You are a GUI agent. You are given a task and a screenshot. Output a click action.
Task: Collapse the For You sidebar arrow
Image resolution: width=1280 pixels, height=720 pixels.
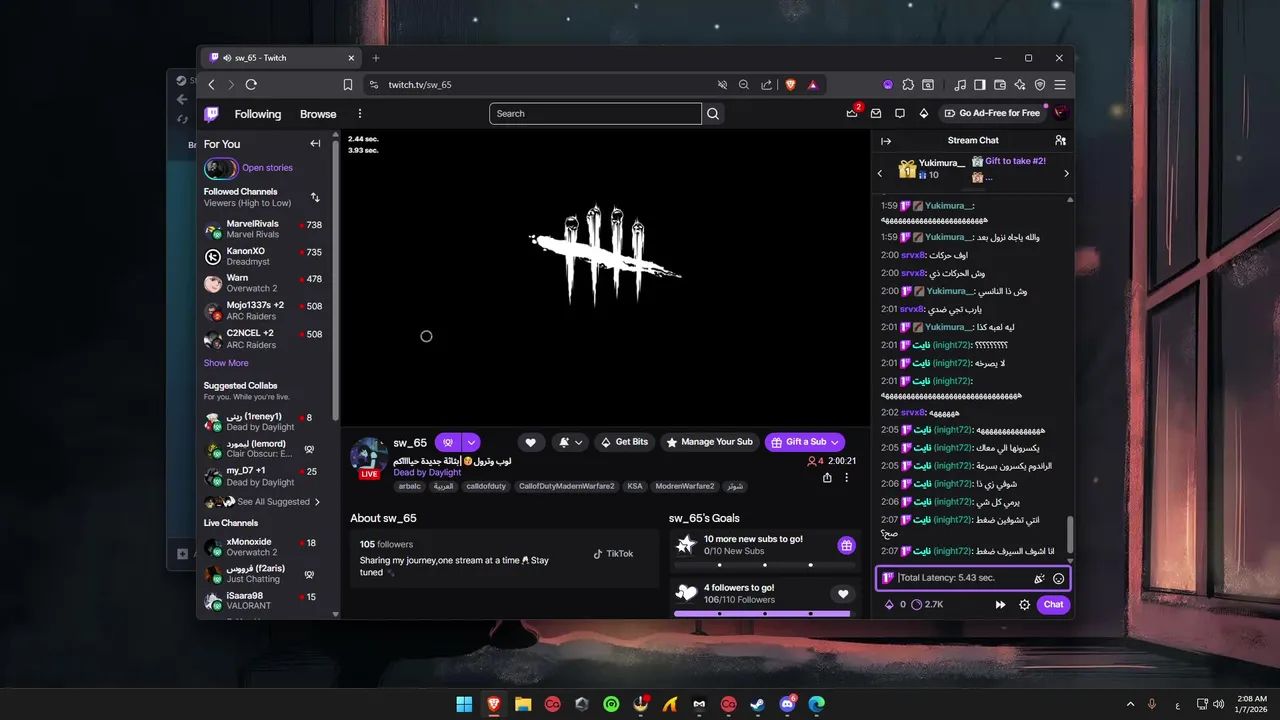click(x=315, y=144)
